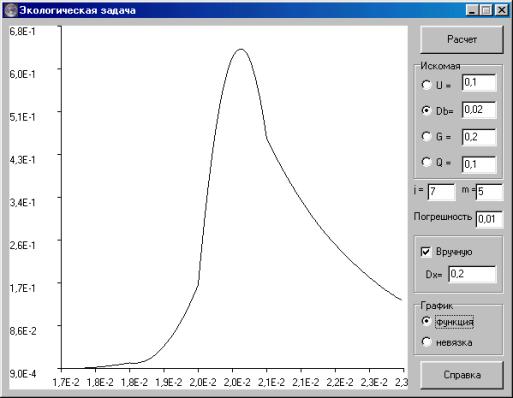Click the Расчет button
Image resolution: width=513 pixels, height=398 pixels.
(461, 40)
